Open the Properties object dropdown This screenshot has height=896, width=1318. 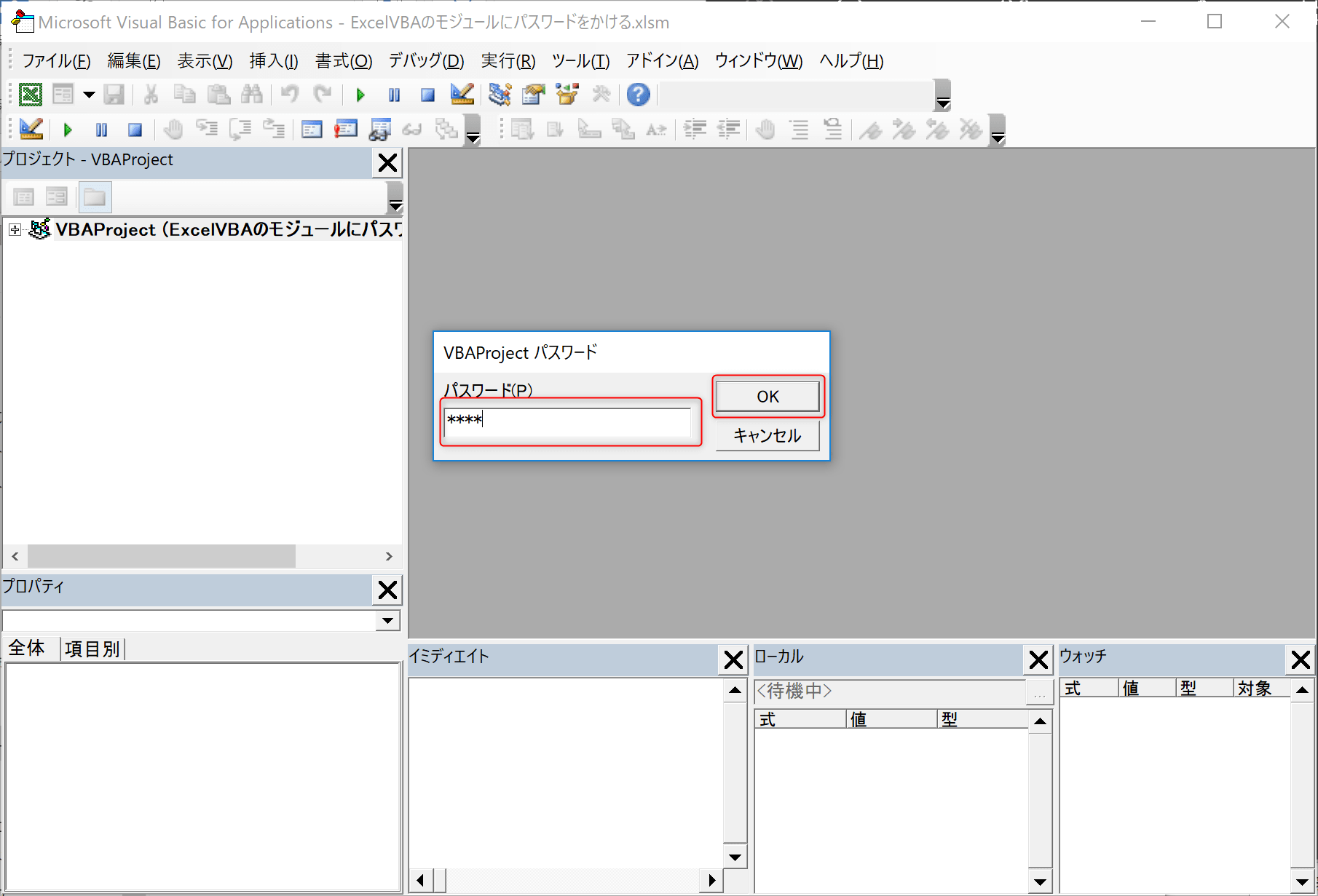pyautogui.click(x=387, y=620)
